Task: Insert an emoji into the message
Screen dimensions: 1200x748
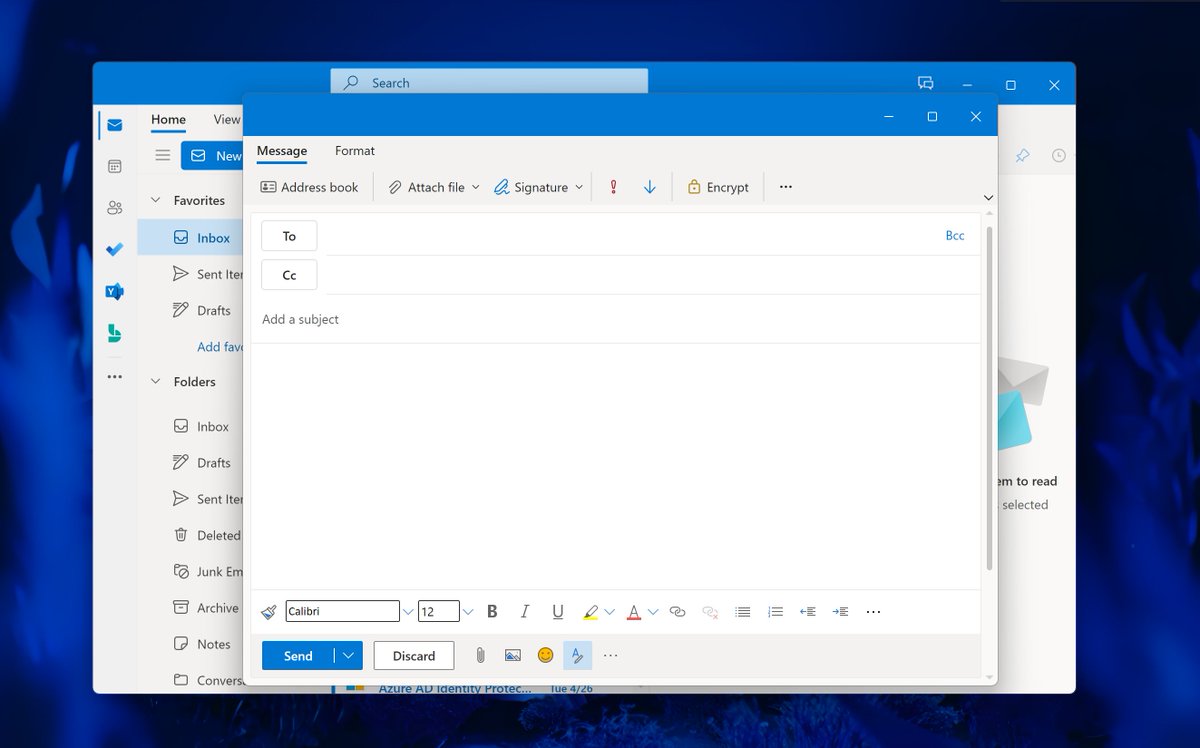Action: click(545, 655)
